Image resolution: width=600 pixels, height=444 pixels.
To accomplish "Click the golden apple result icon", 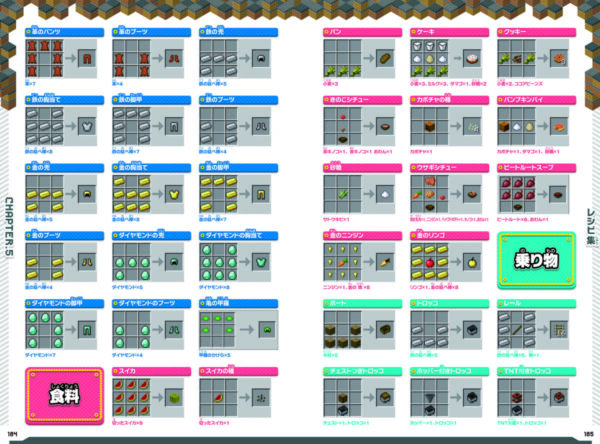I will [471, 262].
